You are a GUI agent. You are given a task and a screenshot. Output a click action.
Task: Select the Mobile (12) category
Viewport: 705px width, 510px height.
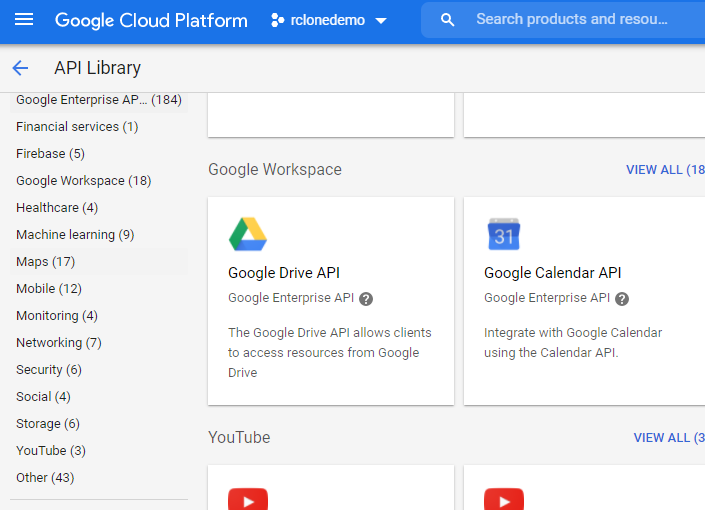(x=49, y=289)
